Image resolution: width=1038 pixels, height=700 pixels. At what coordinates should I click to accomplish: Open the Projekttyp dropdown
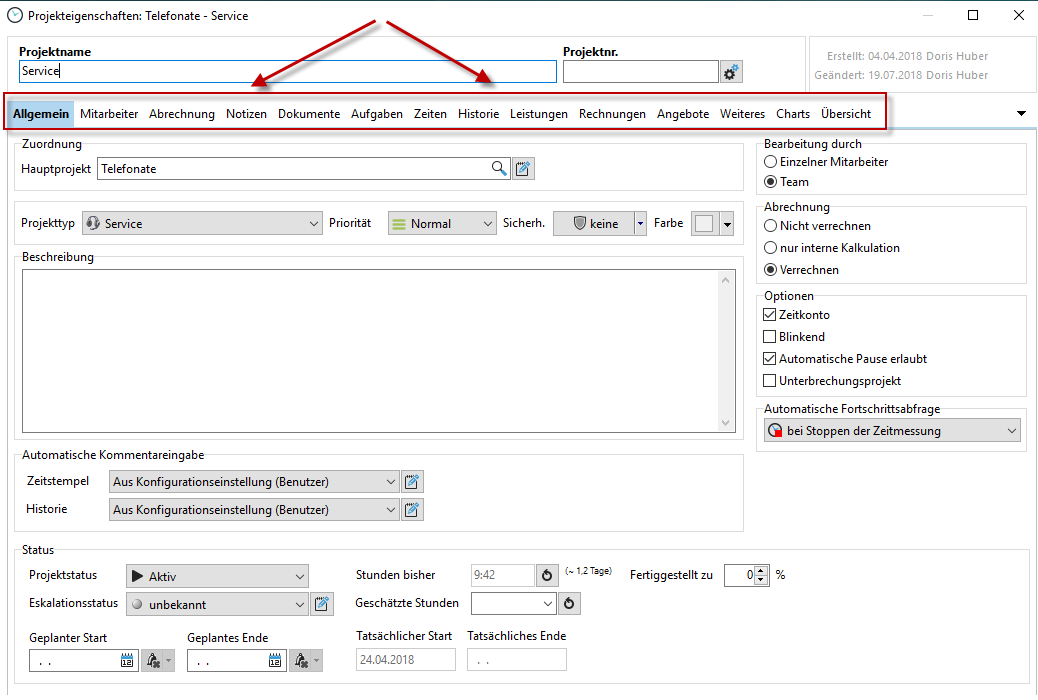pos(202,224)
